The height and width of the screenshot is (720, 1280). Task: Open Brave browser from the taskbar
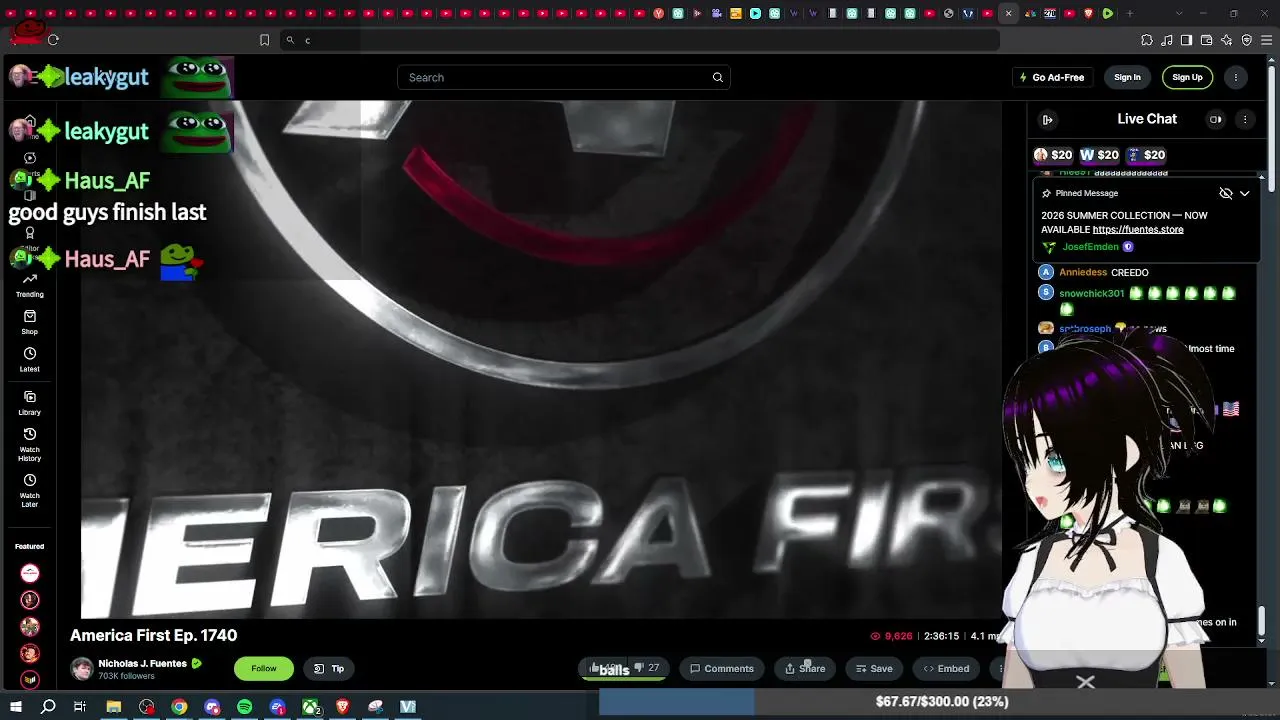[343, 707]
